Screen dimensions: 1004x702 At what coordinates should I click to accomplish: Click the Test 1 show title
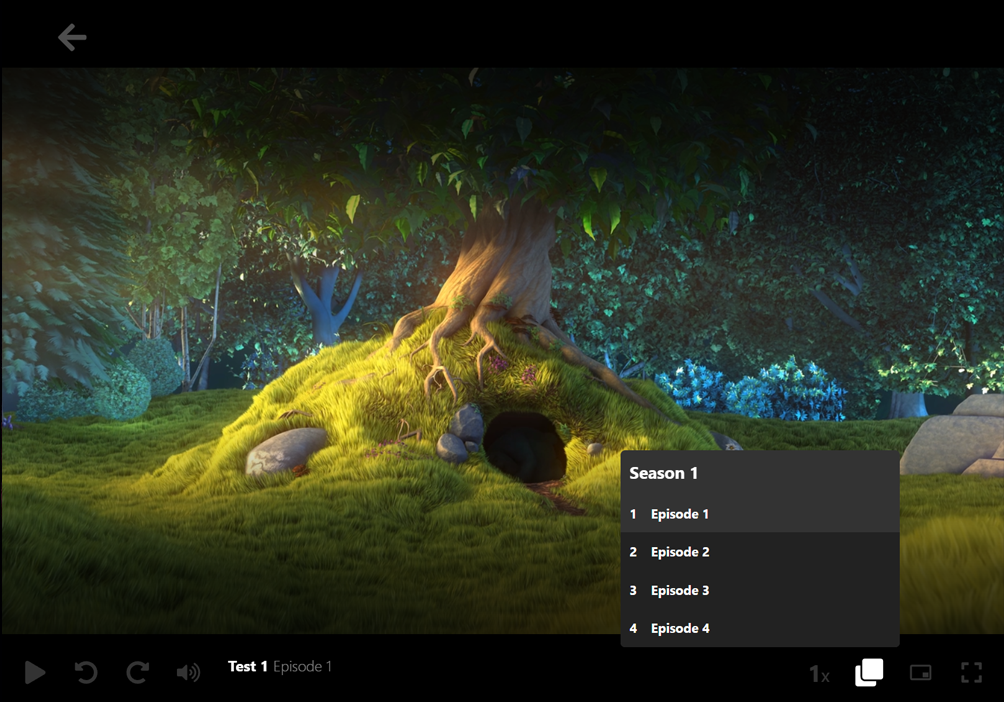(x=247, y=666)
